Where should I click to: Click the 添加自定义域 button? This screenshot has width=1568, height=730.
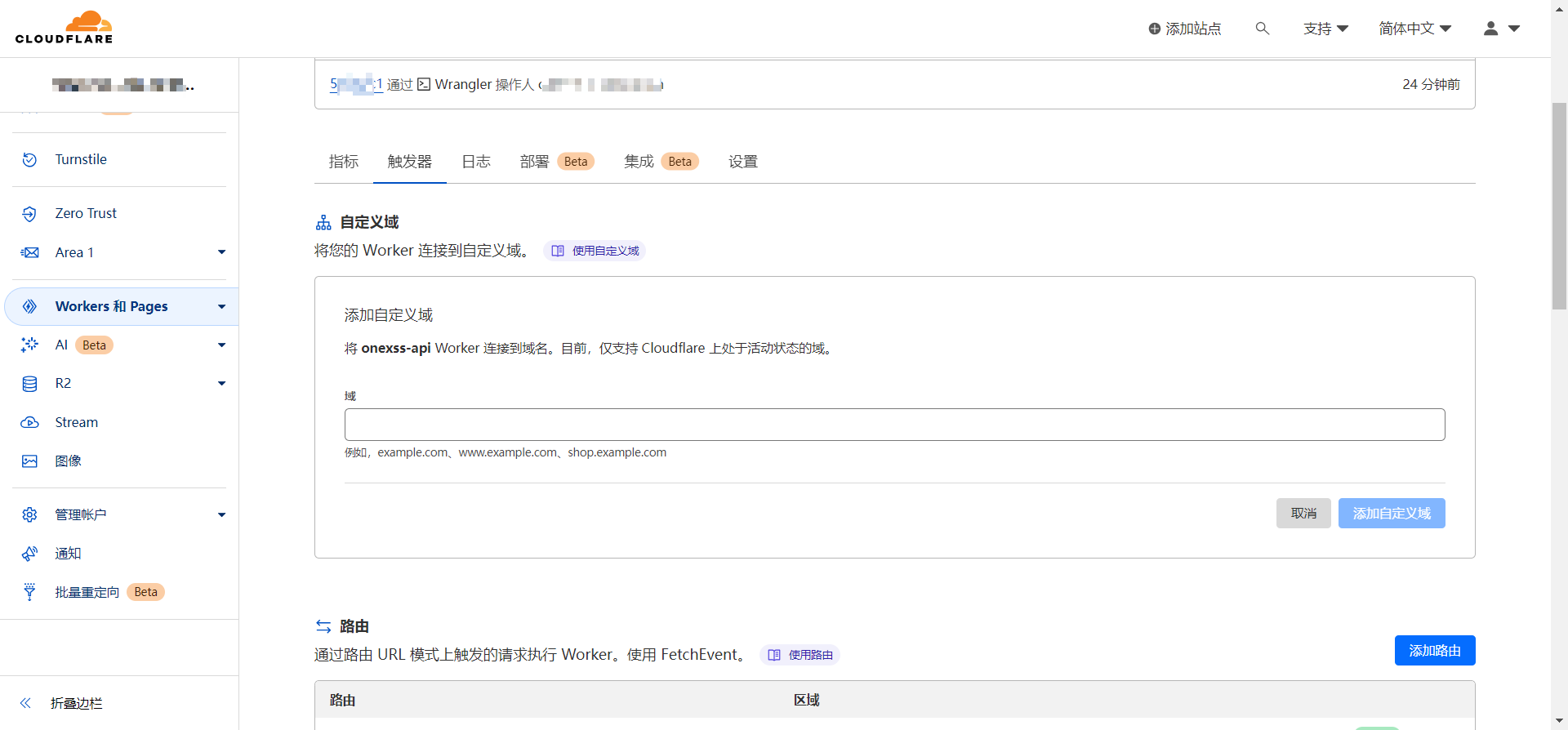1392,514
